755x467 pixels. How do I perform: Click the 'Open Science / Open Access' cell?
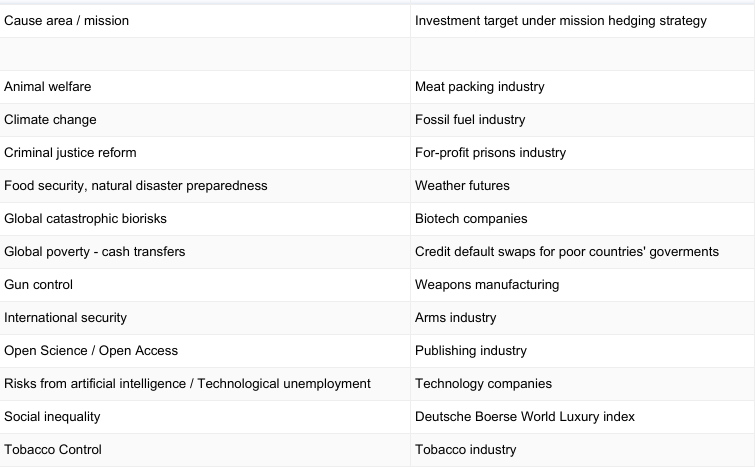pos(91,351)
